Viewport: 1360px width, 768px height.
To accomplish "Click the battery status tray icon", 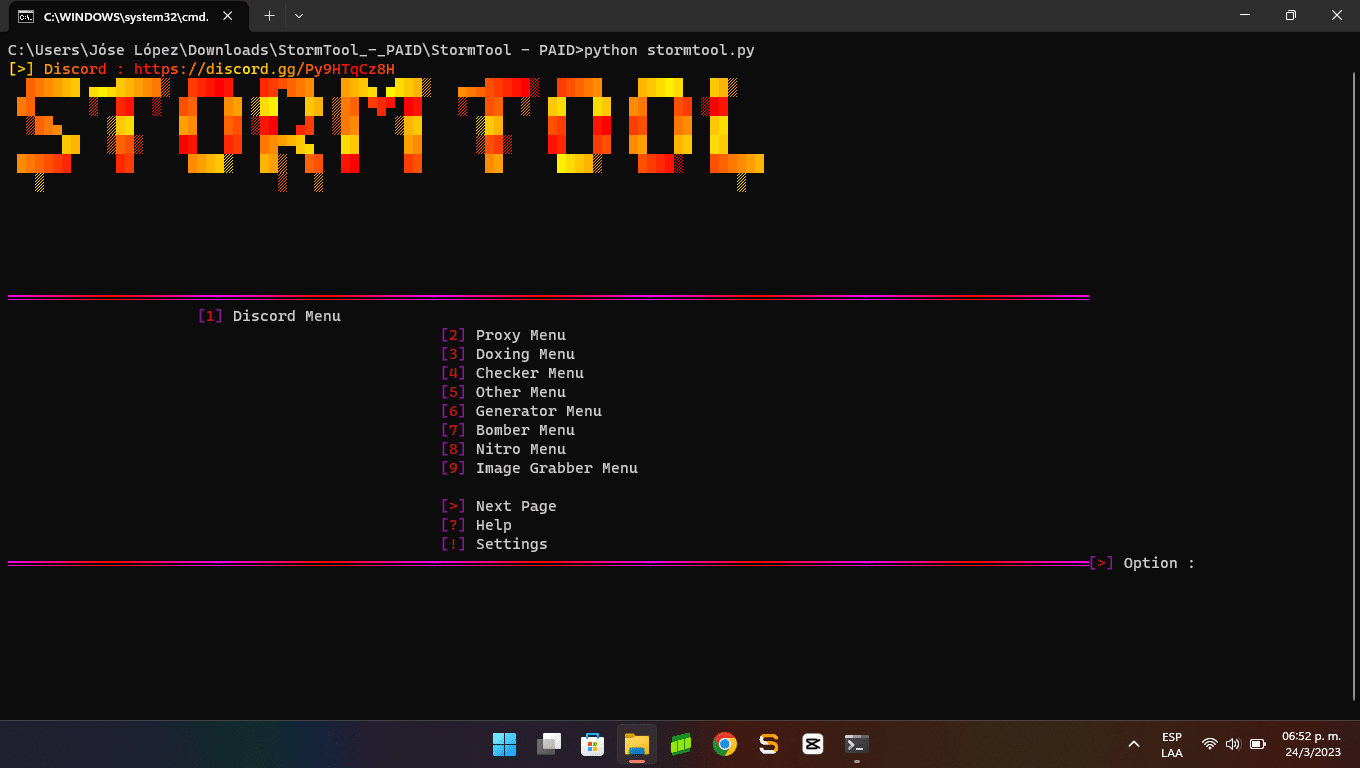I will coord(1258,744).
